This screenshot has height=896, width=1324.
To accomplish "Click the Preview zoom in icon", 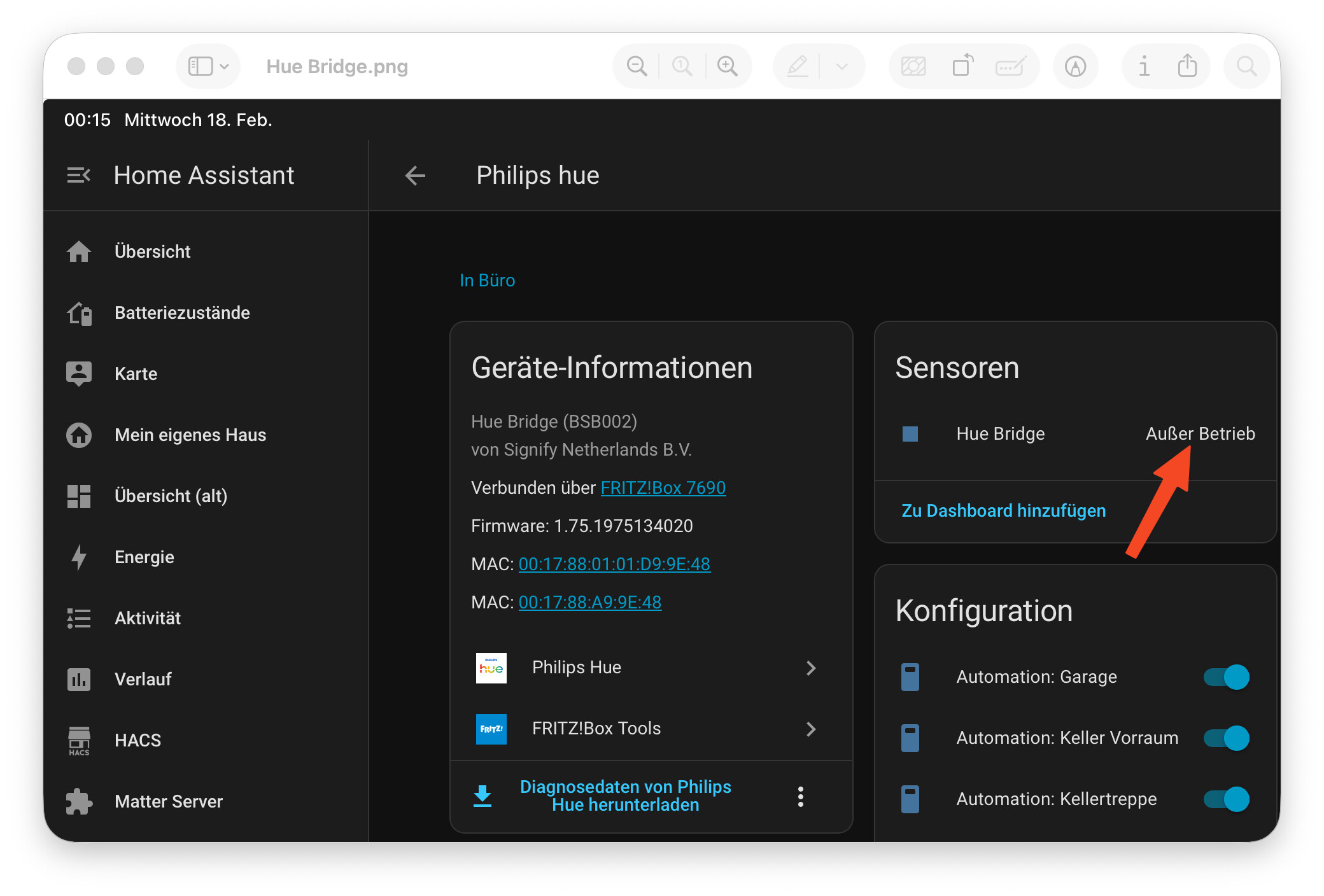I will (728, 66).
